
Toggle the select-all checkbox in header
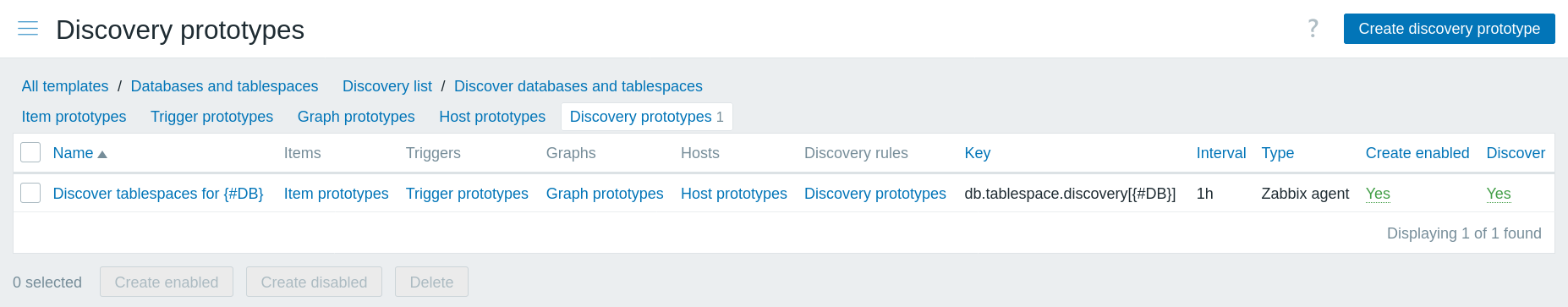pos(30,152)
